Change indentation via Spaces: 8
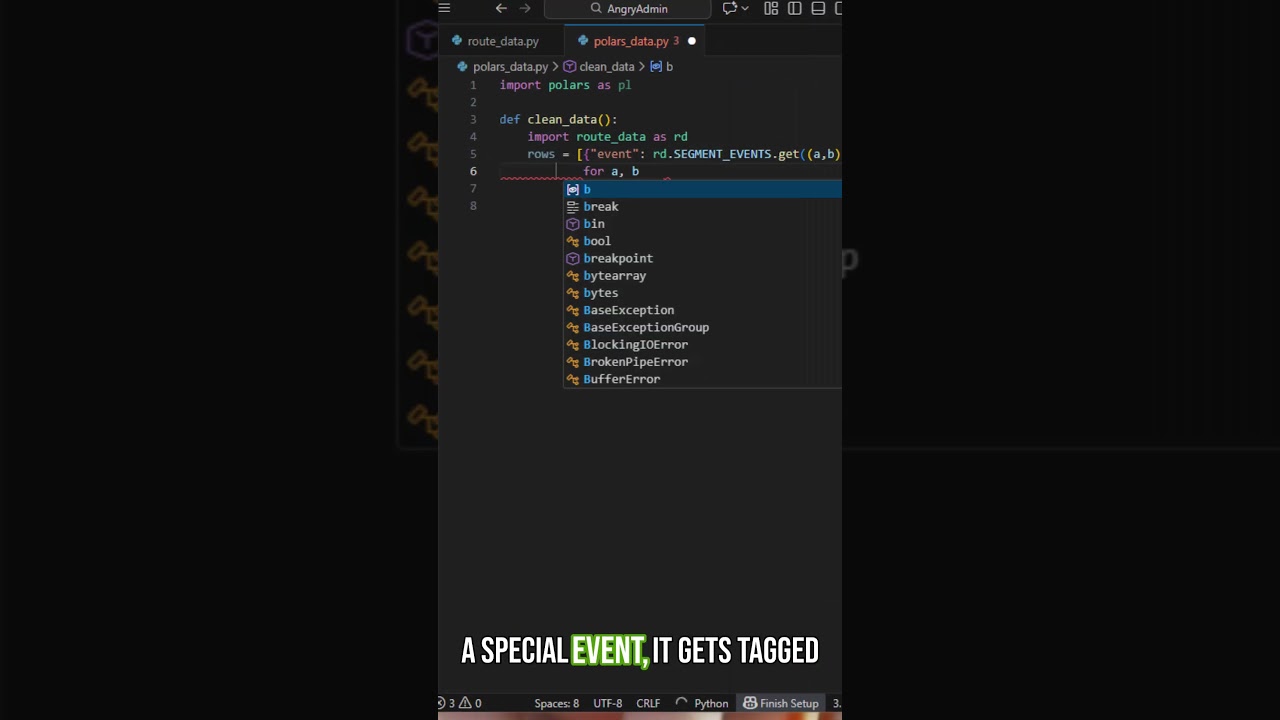The width and height of the screenshot is (1280, 720). 556,703
